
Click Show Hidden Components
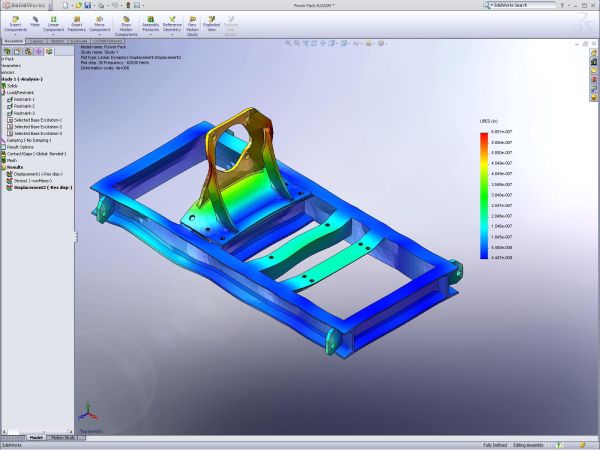tap(127, 22)
